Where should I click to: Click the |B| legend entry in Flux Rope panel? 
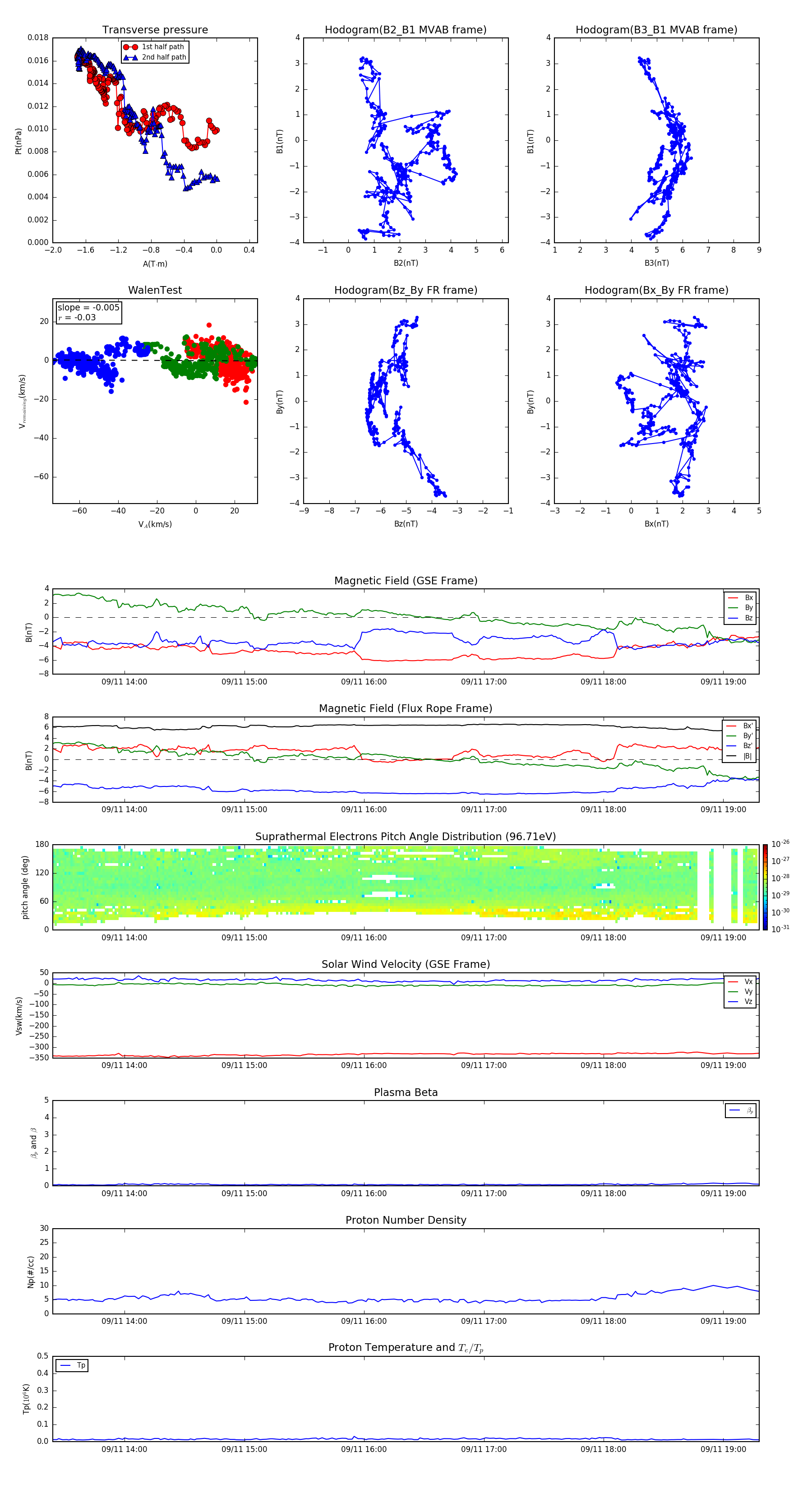coord(740,756)
